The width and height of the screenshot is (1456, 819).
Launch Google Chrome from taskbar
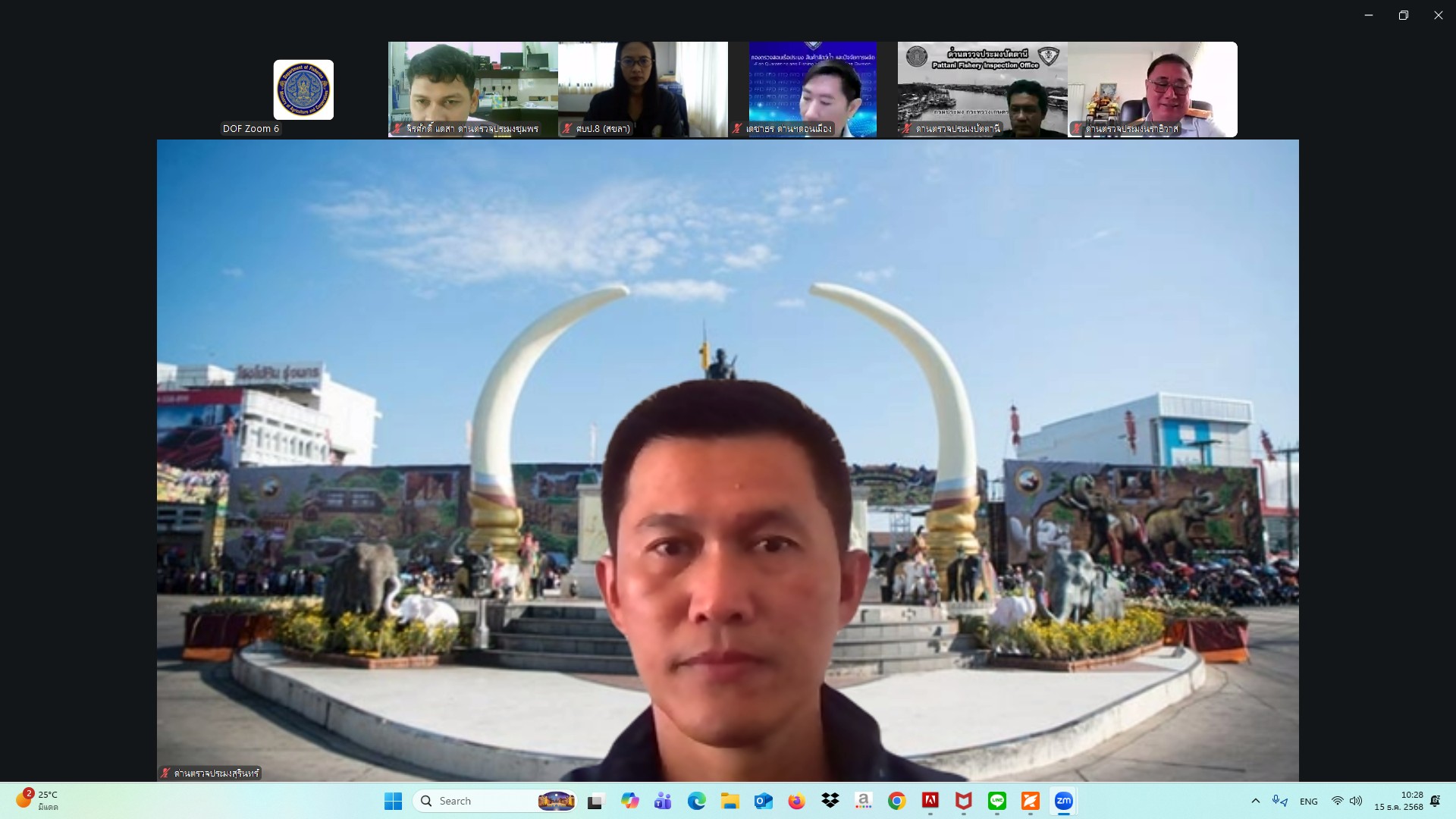[x=896, y=801]
